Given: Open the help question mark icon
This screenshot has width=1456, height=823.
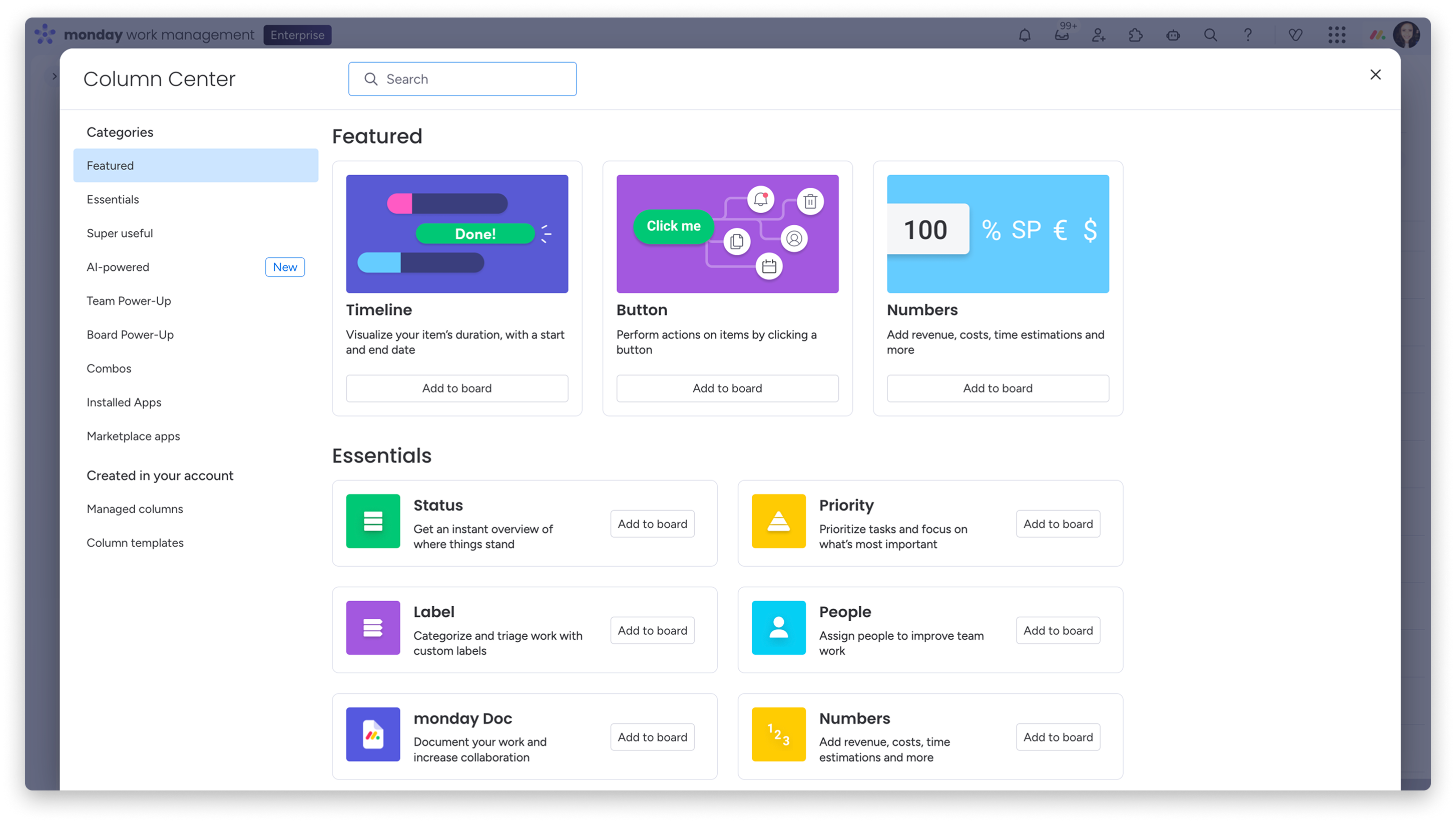Looking at the screenshot, I should coord(1247,35).
